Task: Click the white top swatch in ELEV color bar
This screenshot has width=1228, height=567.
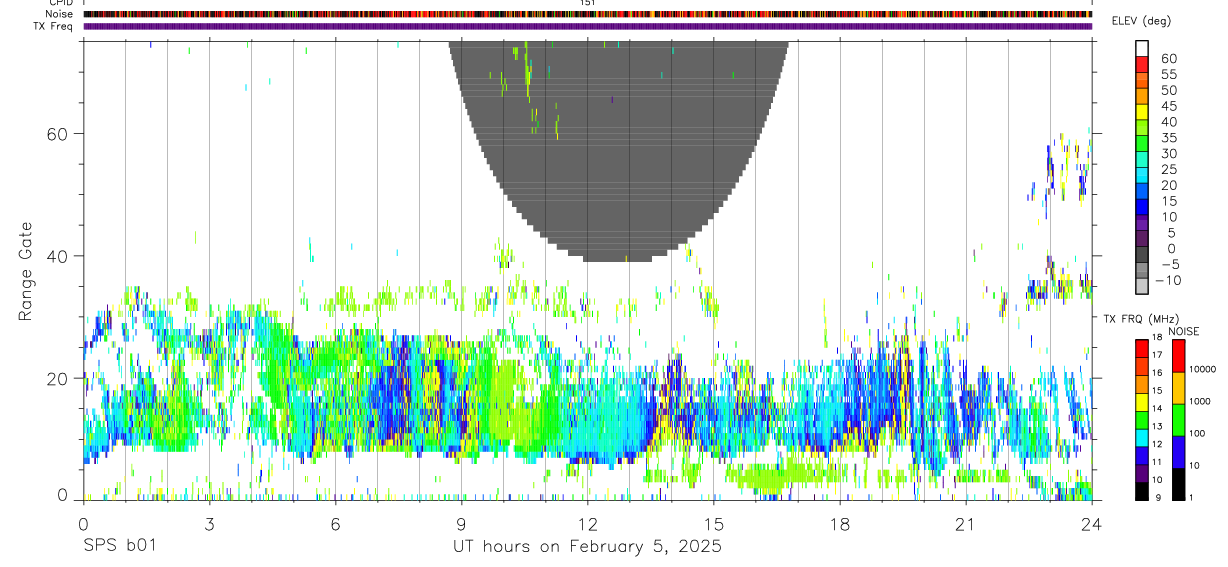Action: click(x=1142, y=49)
